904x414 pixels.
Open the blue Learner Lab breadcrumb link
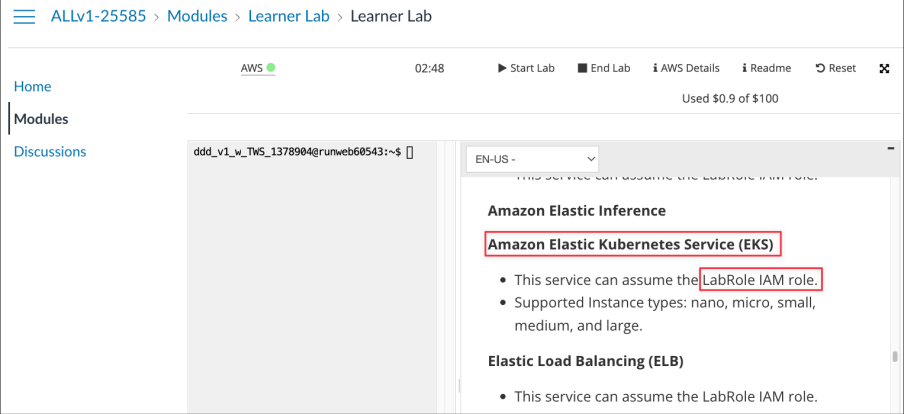click(x=289, y=16)
